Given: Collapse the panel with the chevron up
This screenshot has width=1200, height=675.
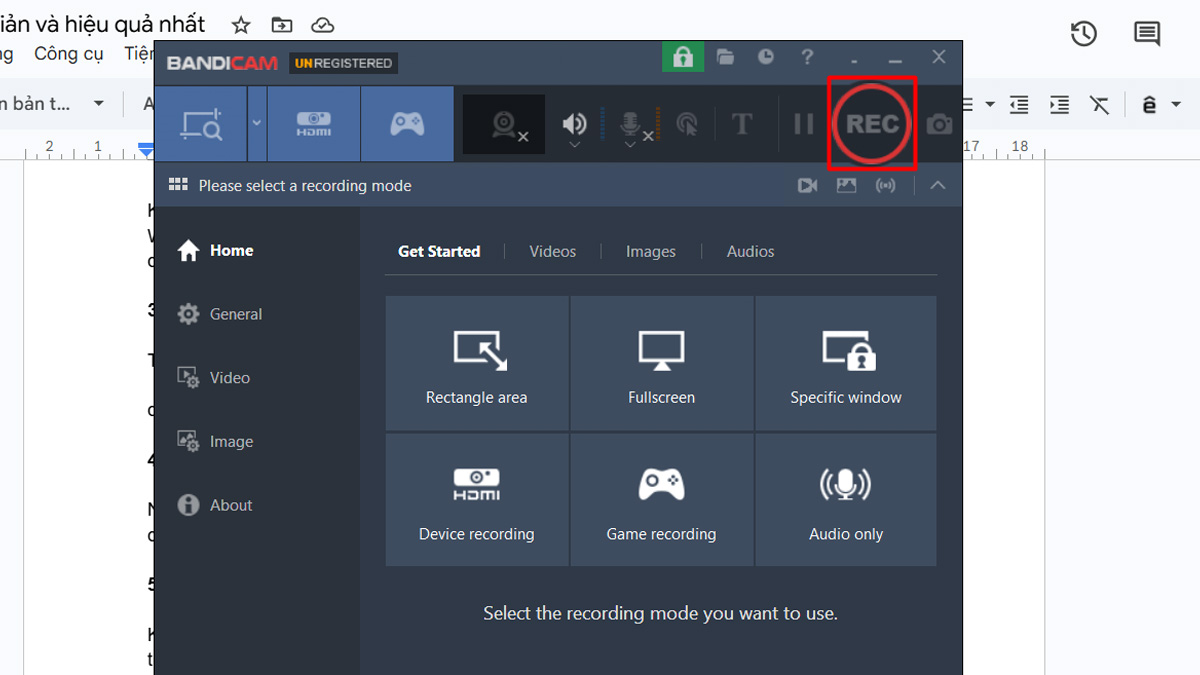Looking at the screenshot, I should (x=937, y=185).
